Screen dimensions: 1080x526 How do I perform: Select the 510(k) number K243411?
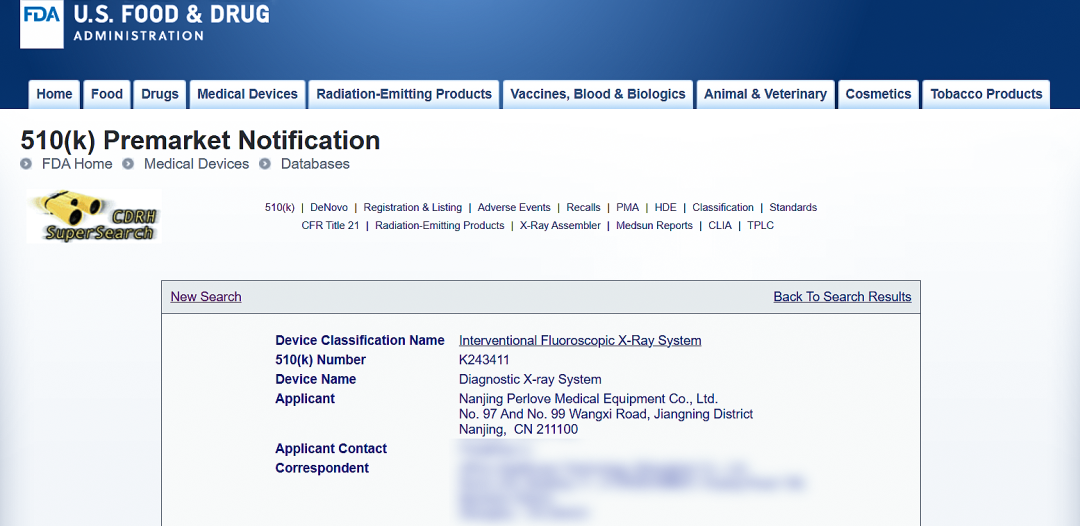tap(484, 360)
